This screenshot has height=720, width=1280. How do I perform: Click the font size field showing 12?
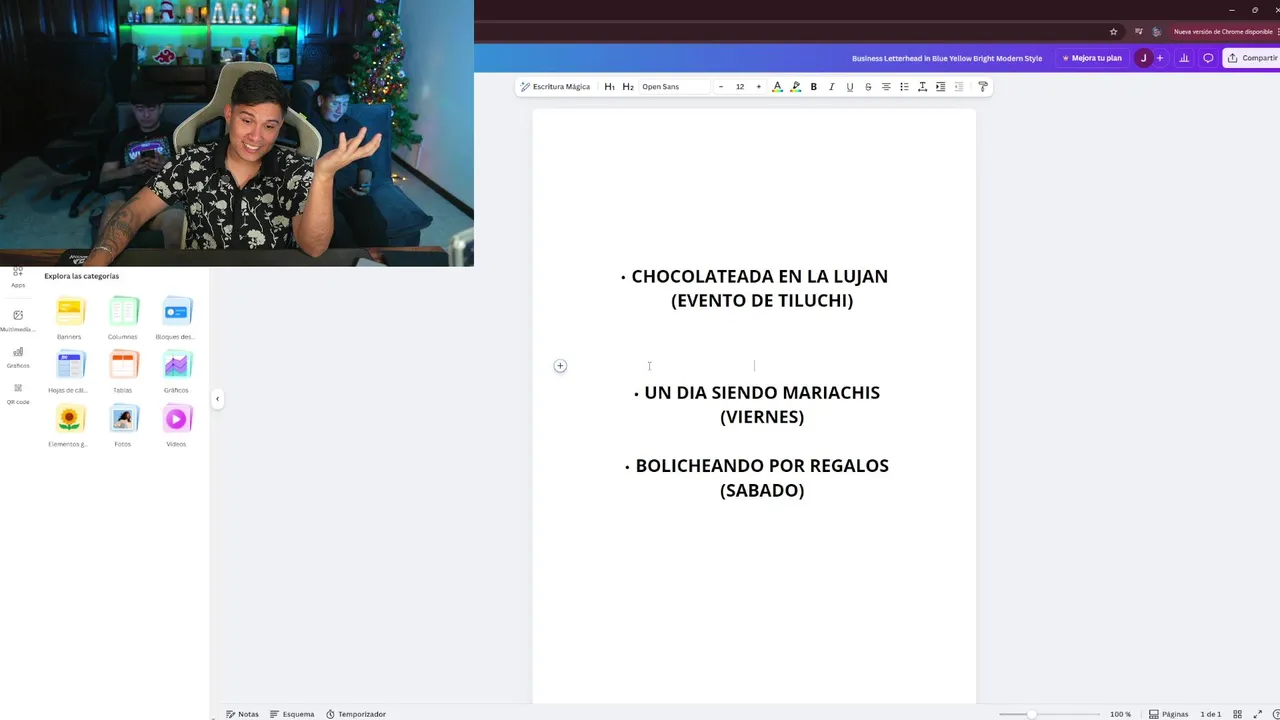tap(740, 87)
